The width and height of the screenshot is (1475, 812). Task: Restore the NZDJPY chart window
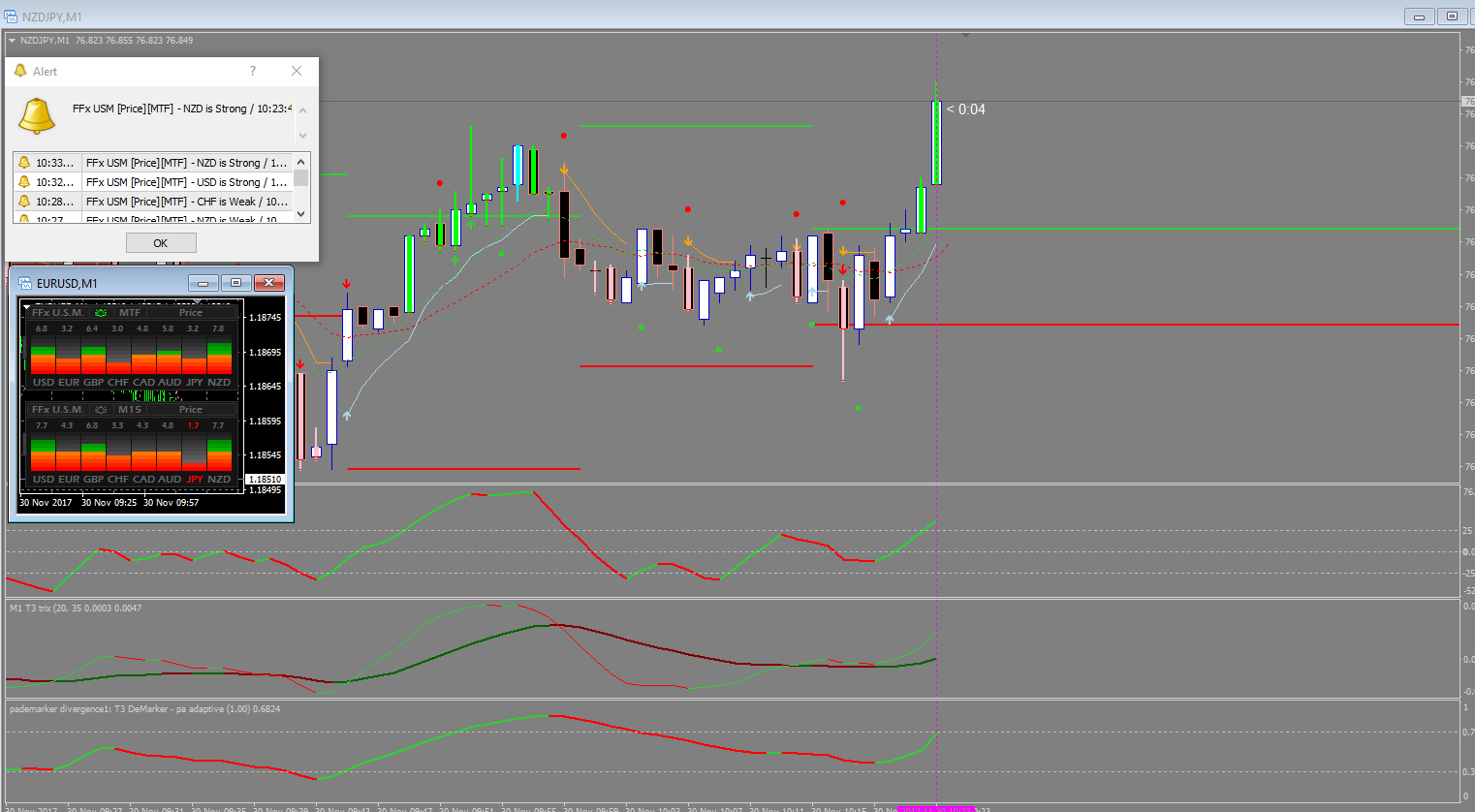tap(1453, 16)
